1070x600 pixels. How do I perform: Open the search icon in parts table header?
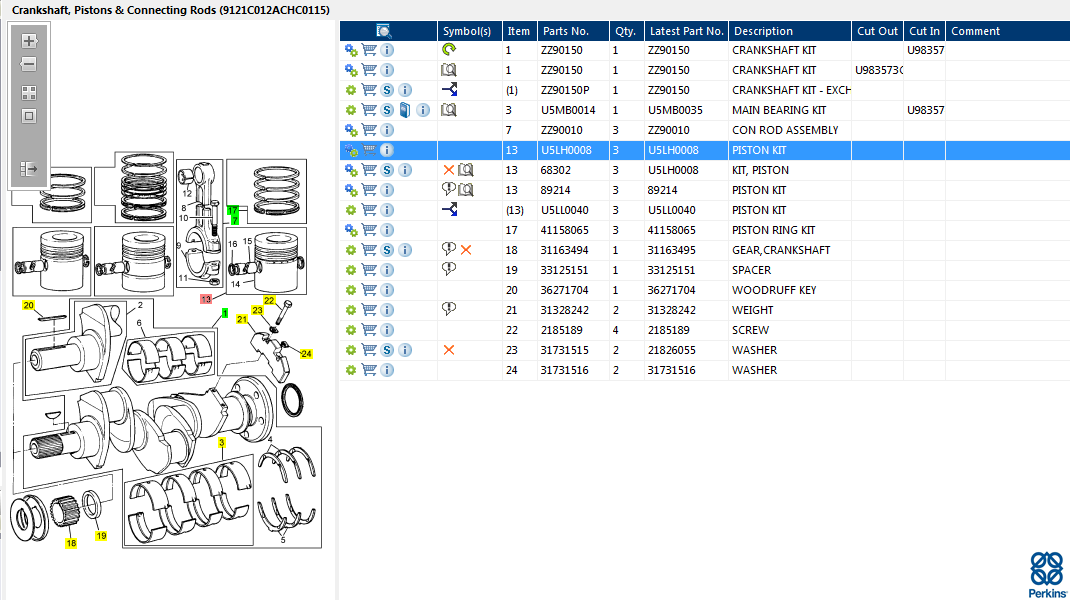pos(384,31)
